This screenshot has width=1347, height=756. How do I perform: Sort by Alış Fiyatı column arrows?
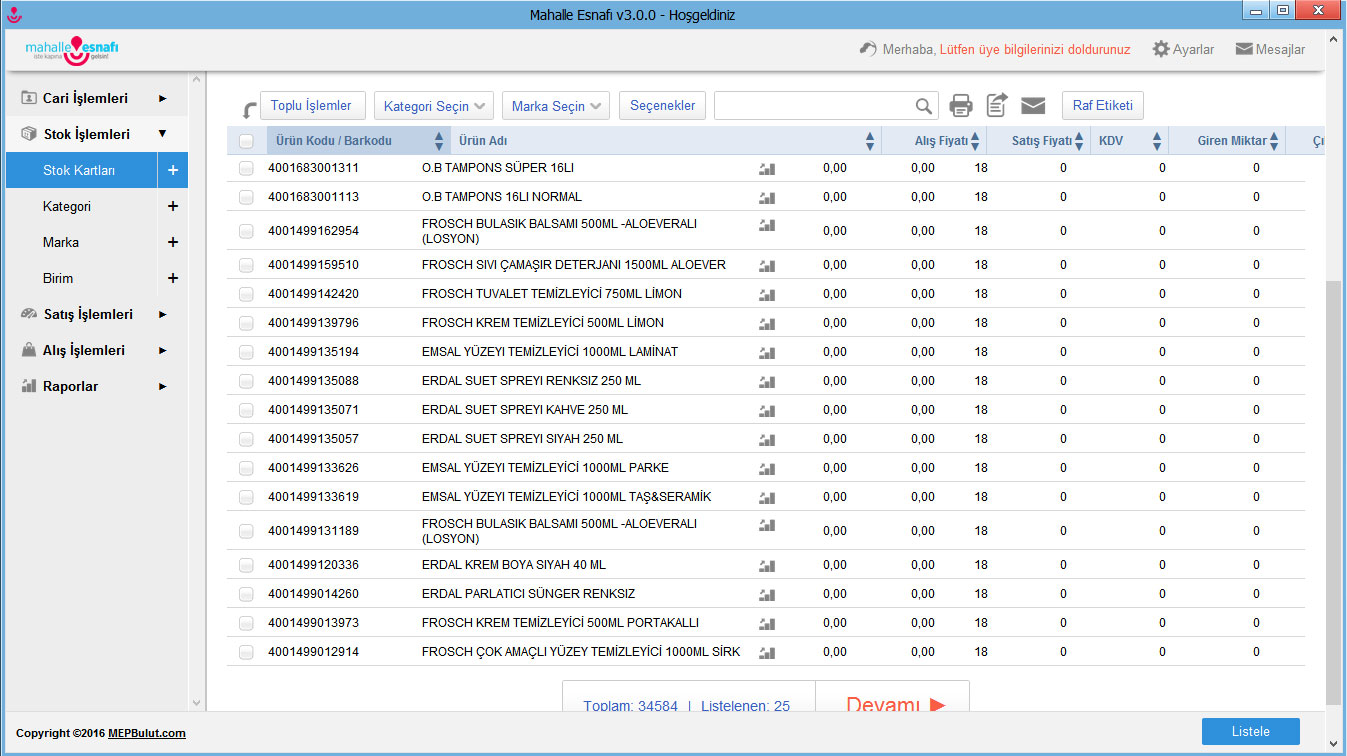pos(975,141)
